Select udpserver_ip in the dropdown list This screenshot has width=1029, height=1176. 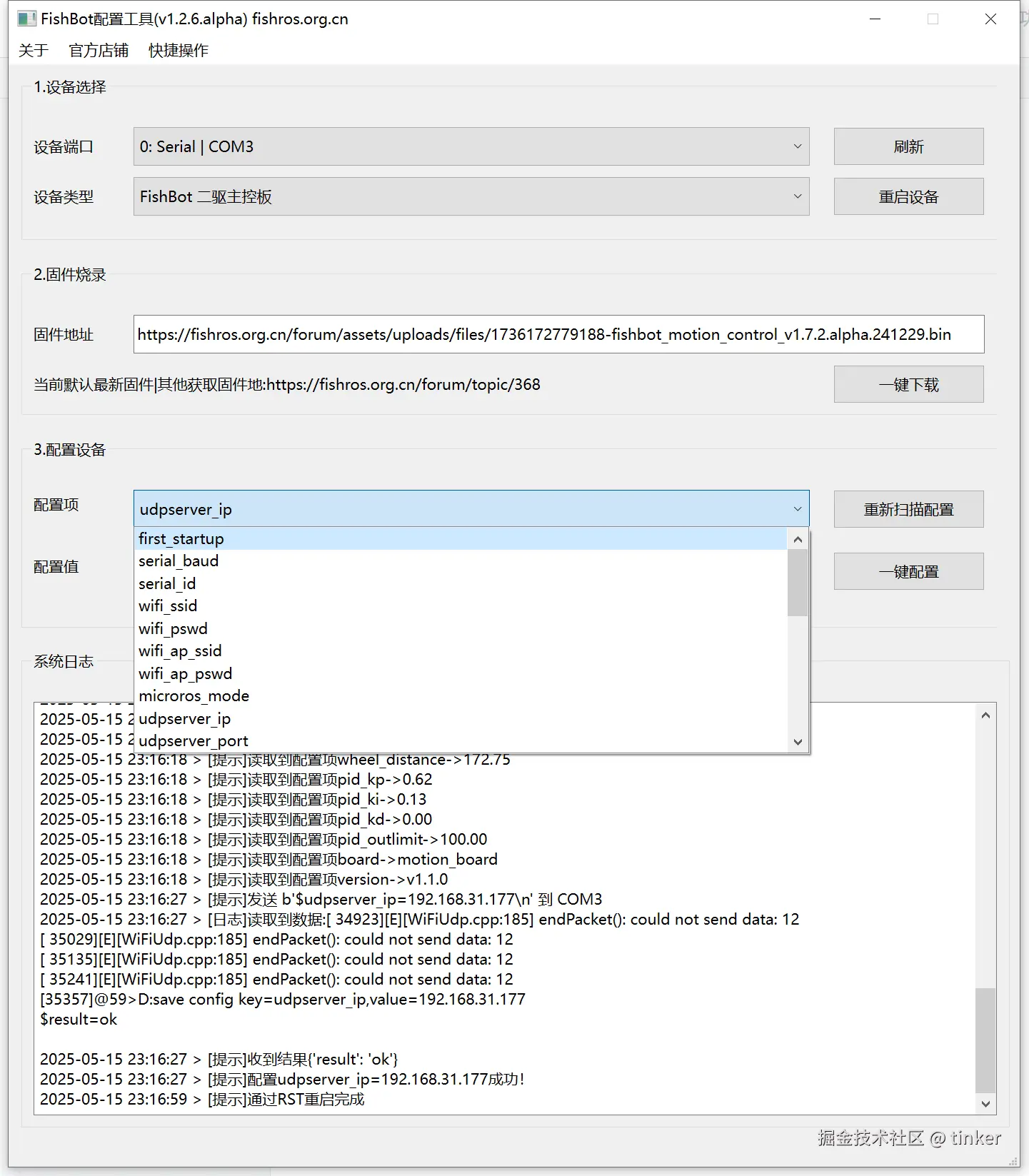[461, 718]
